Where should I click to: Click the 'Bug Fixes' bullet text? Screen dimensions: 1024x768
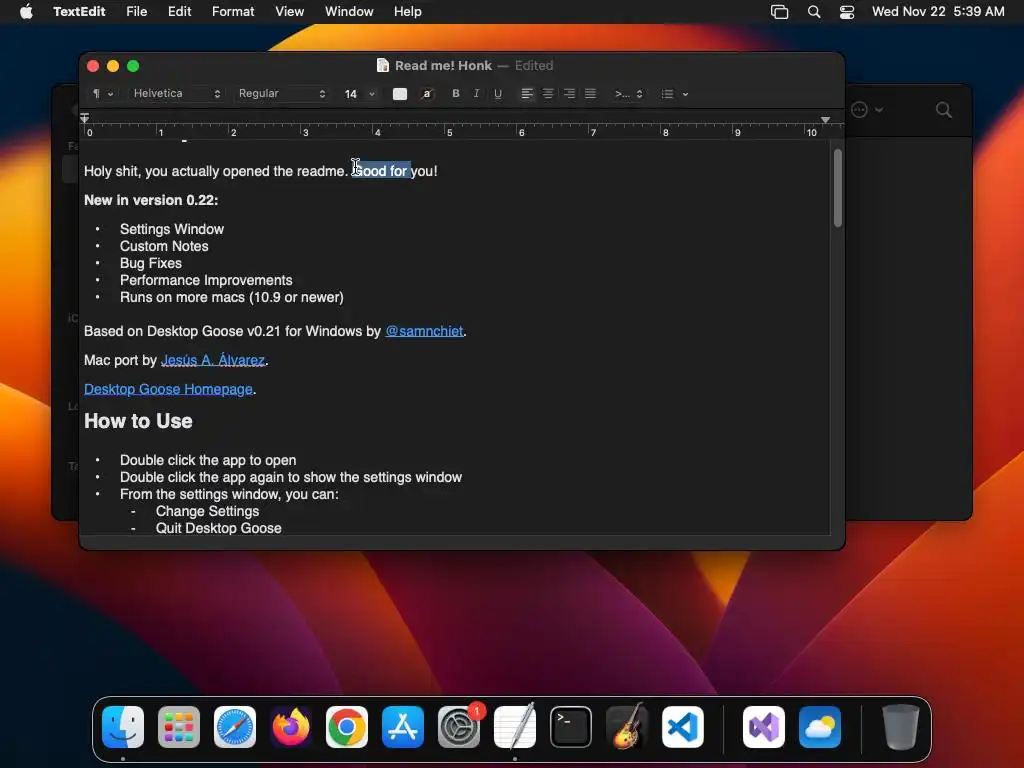(151, 263)
